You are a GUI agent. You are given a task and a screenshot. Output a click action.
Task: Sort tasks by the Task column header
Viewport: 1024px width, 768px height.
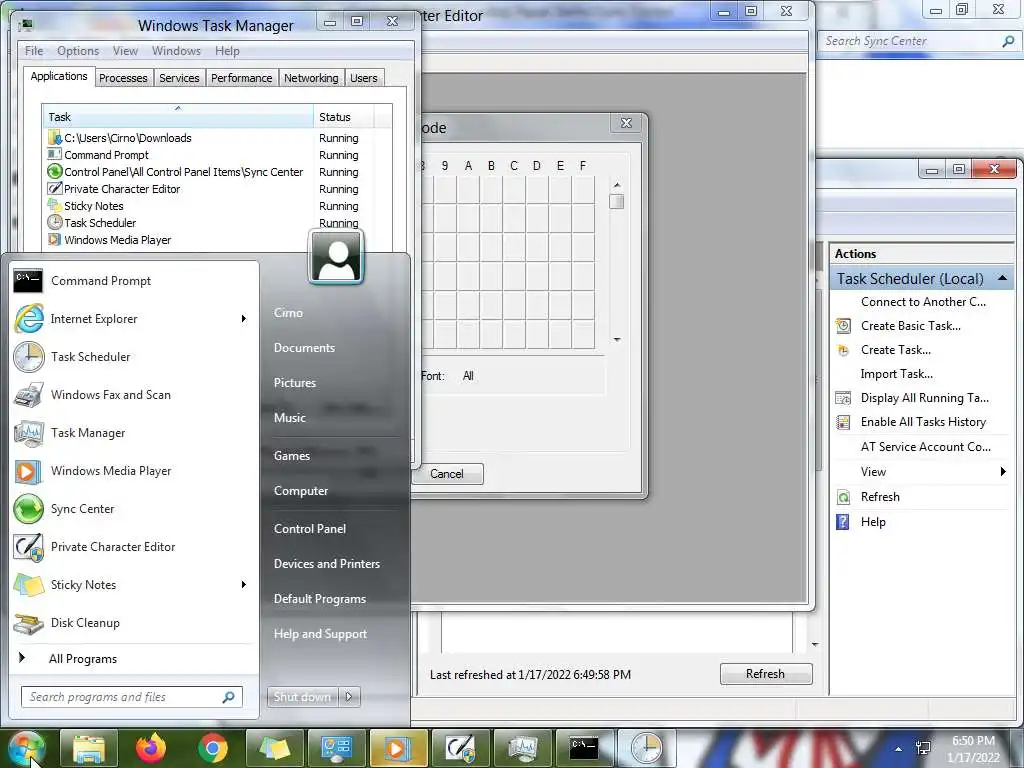click(177, 117)
